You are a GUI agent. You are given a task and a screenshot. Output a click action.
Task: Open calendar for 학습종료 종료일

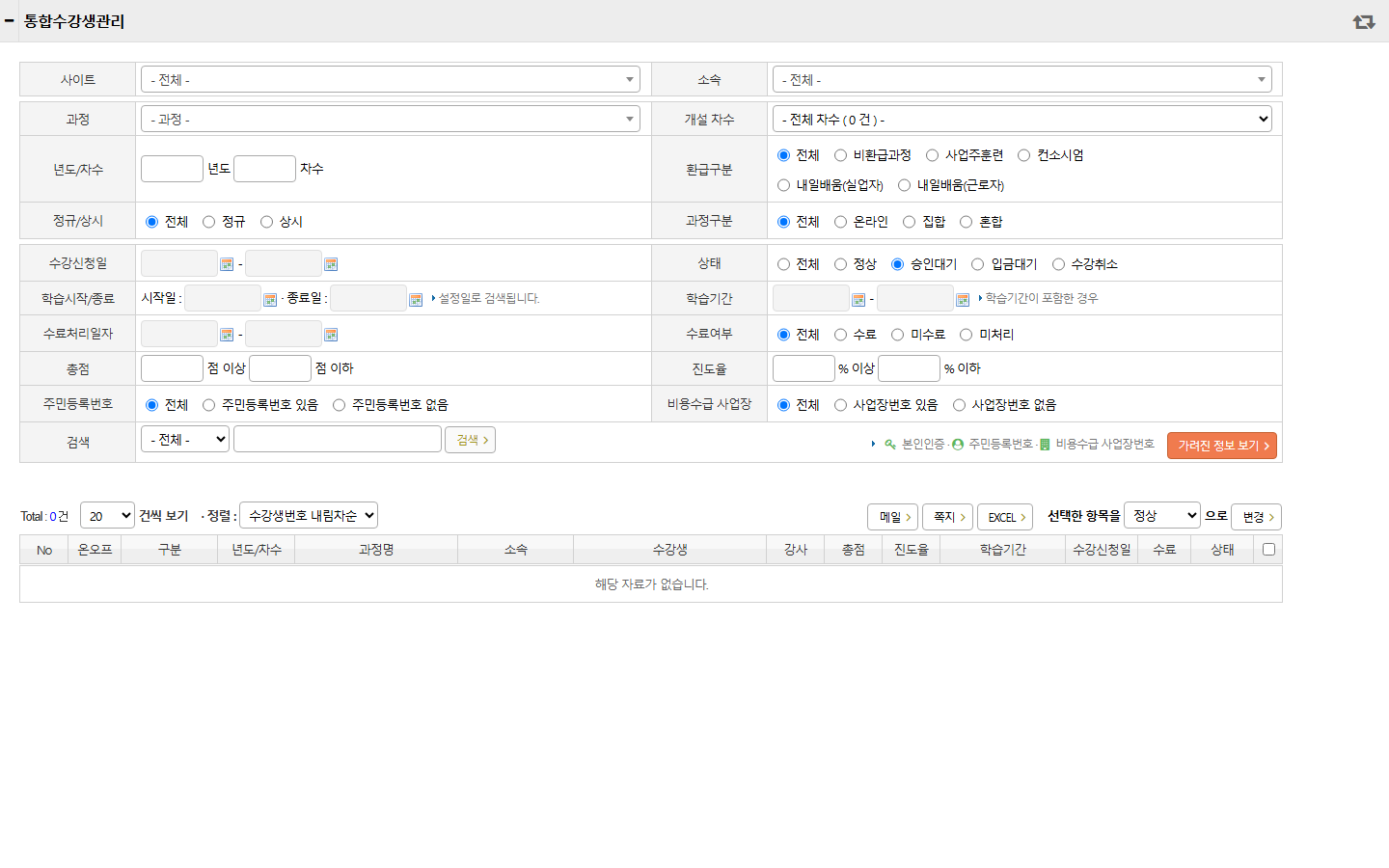tap(416, 300)
